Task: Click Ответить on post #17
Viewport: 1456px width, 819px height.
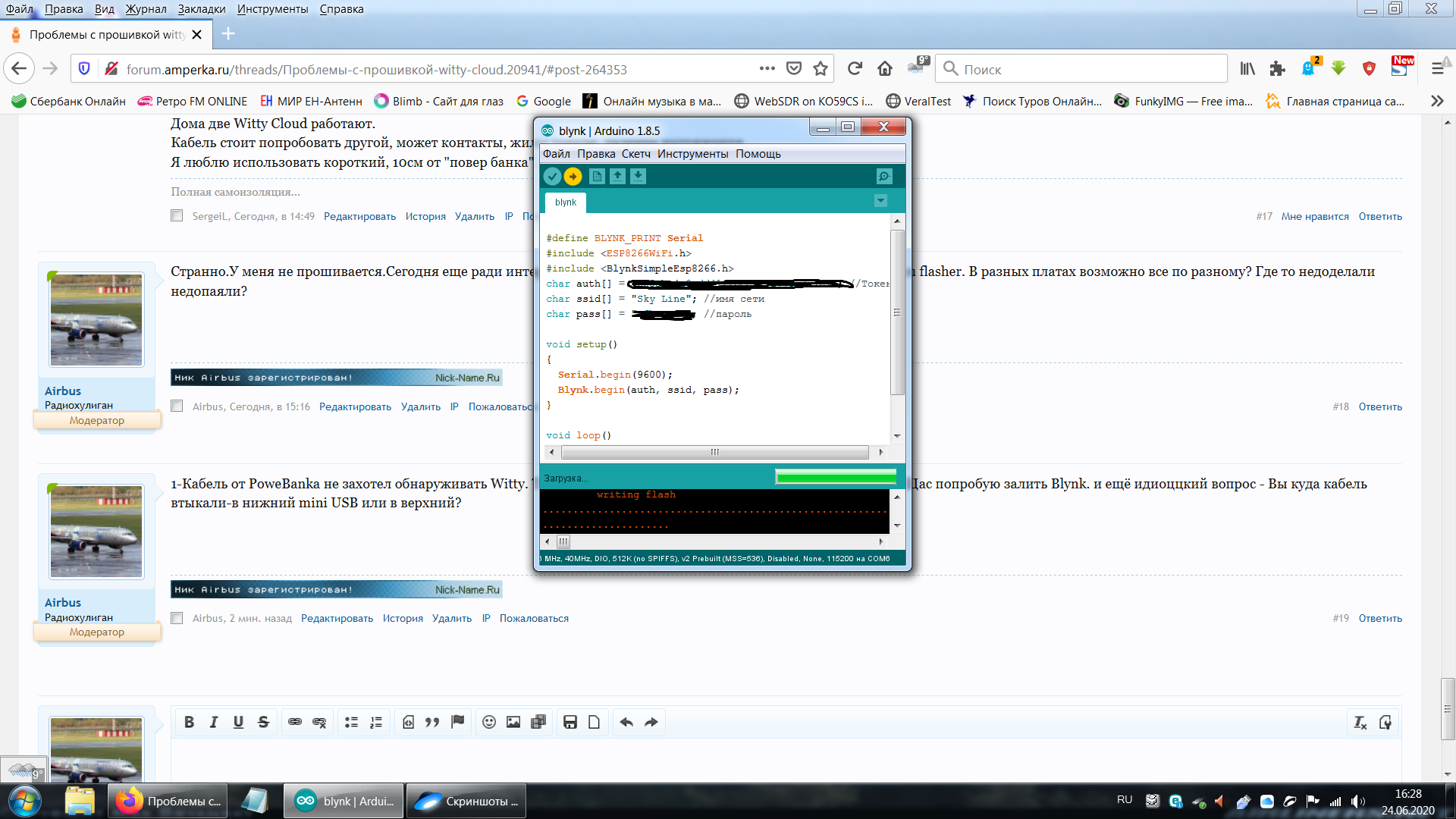Action: pyautogui.click(x=1380, y=217)
